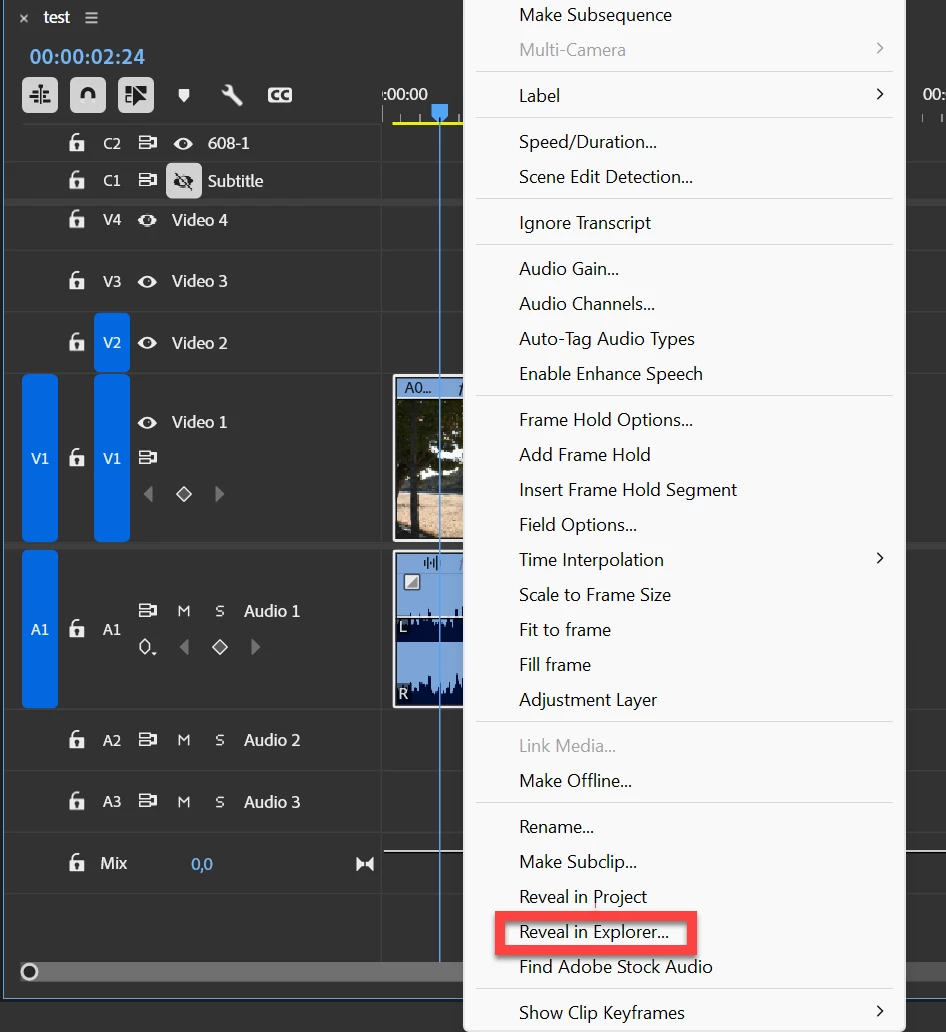The image size is (946, 1032).
Task: Expand Show Clip Keyframes submenu
Action: [683, 1013]
